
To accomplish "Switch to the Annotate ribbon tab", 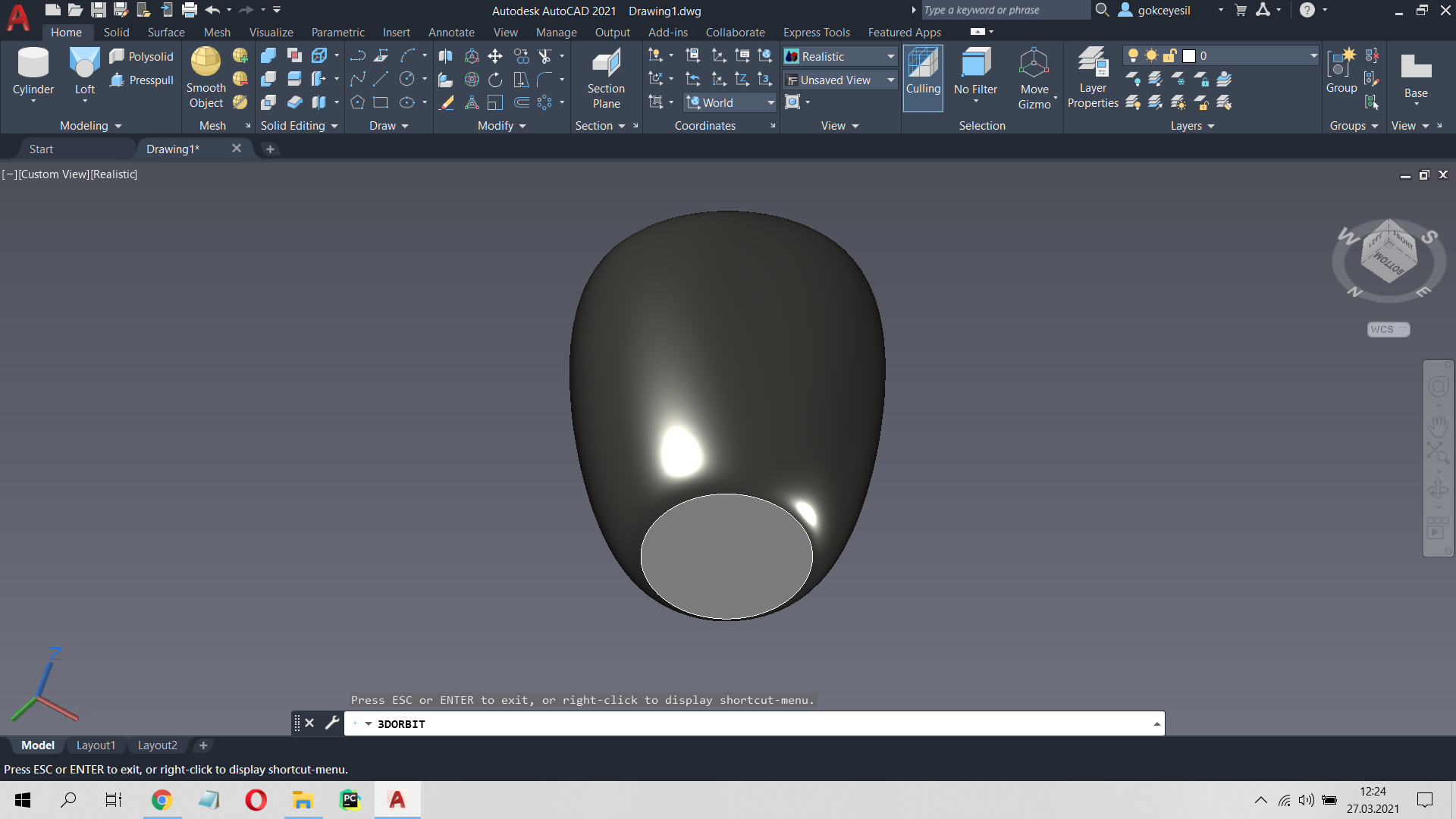I will 451,32.
